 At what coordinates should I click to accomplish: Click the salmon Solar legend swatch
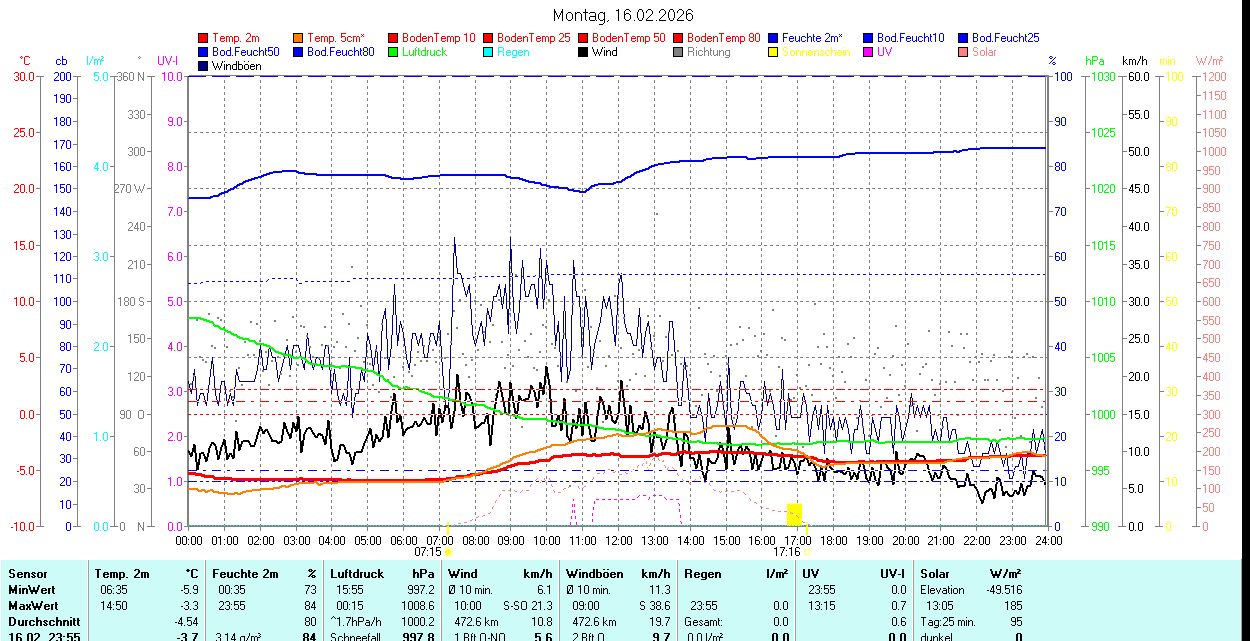[x=964, y=52]
